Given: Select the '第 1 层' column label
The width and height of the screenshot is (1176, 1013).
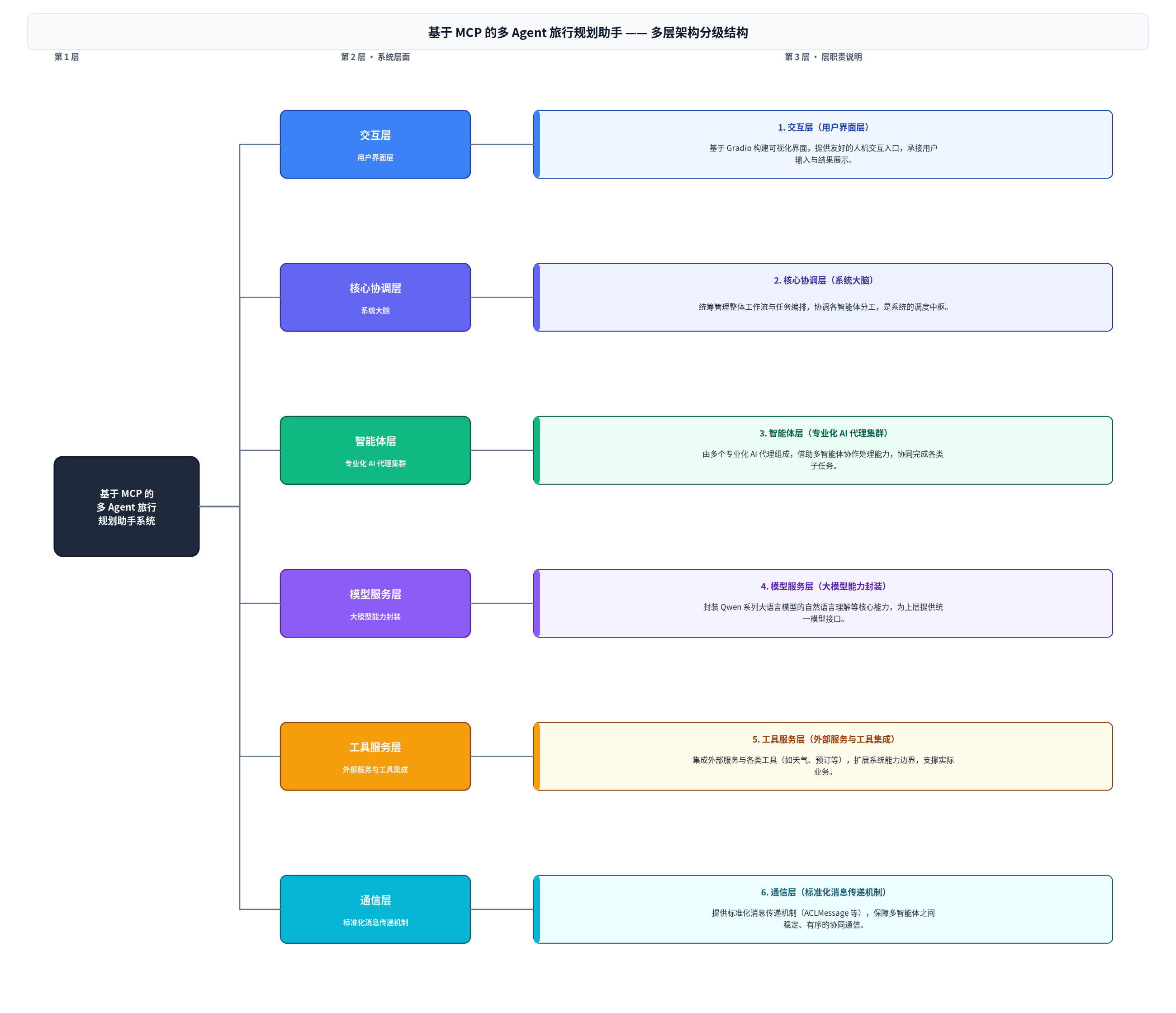Looking at the screenshot, I should [x=66, y=57].
